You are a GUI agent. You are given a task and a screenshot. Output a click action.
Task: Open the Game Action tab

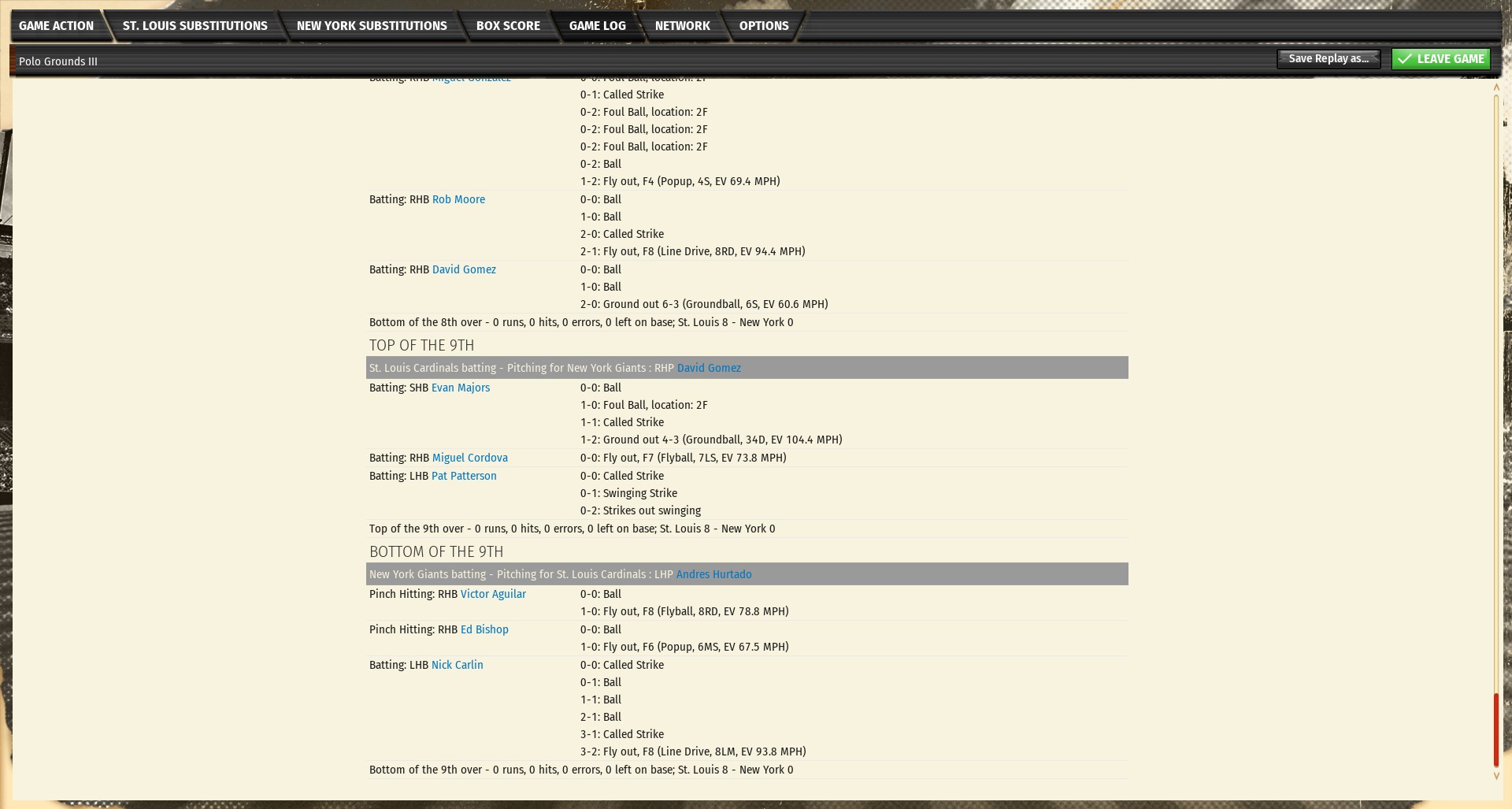coord(56,26)
